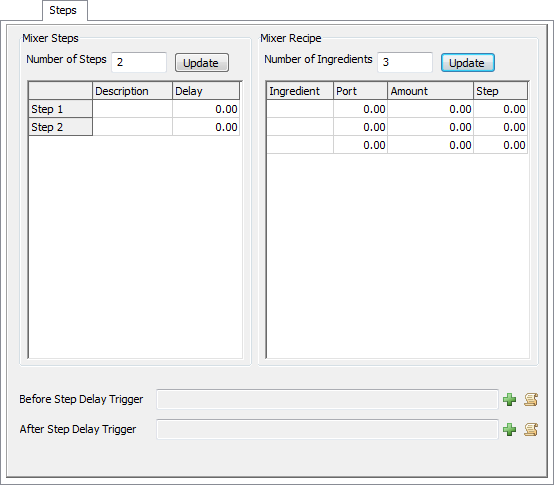The image size is (556, 486).
Task: Select first ingredient row Port cell
Action: pyautogui.click(x=360, y=109)
